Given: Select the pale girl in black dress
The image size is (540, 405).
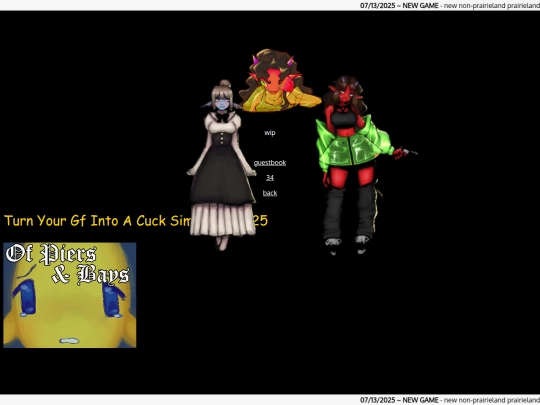Looking at the screenshot, I should [x=222, y=165].
